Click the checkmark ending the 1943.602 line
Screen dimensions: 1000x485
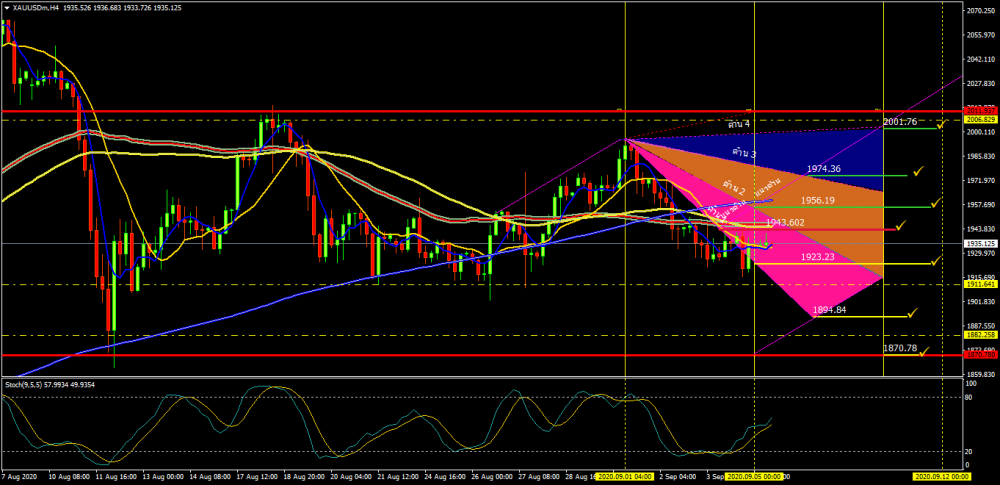(901, 225)
